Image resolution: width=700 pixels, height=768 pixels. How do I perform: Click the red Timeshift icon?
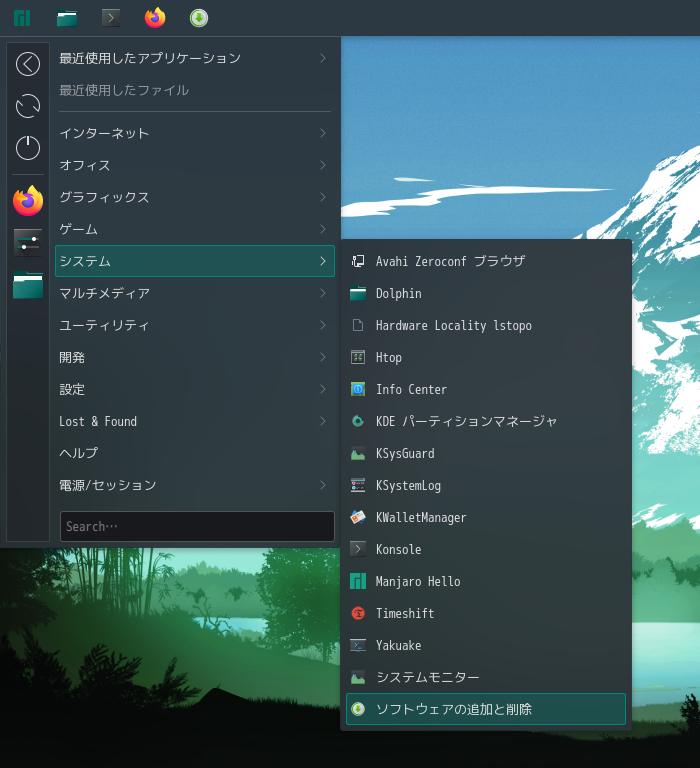[x=358, y=613]
